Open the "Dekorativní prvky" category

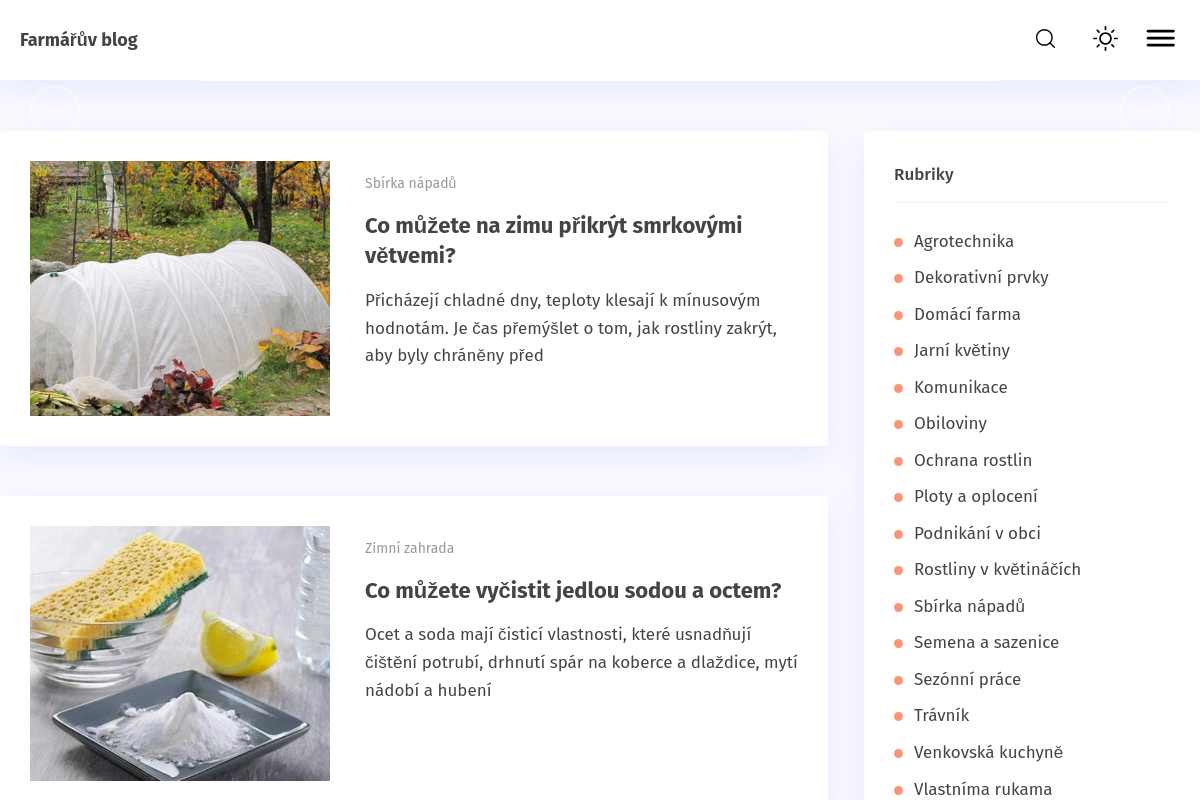click(981, 278)
